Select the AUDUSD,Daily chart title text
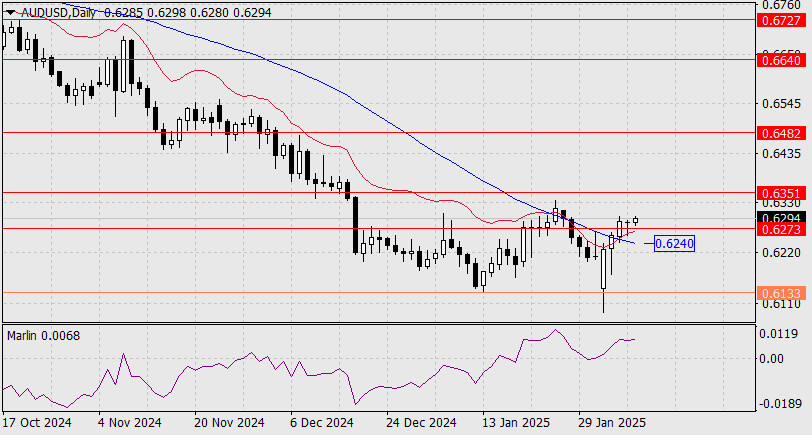Image resolution: width=812 pixels, height=435 pixels. pyautogui.click(x=58, y=13)
